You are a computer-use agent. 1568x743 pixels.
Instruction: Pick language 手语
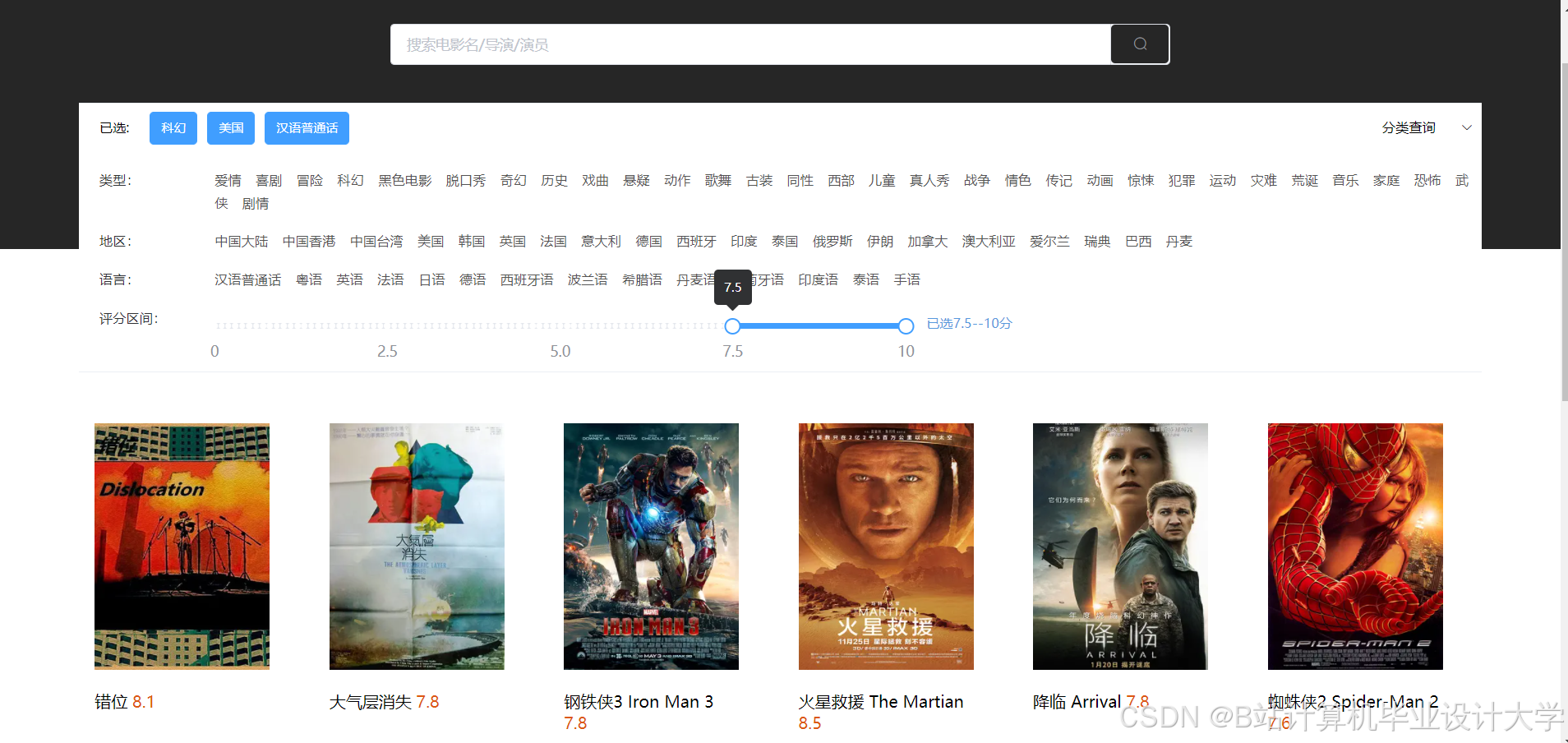click(907, 280)
